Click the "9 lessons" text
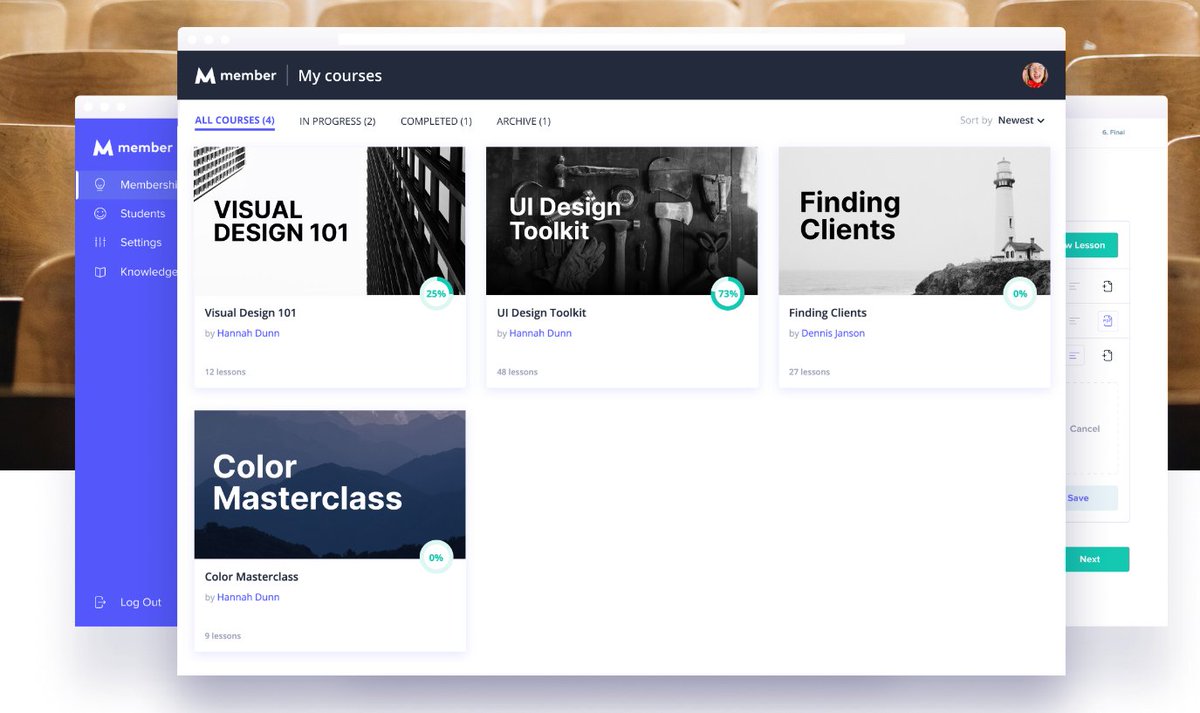 (x=222, y=636)
